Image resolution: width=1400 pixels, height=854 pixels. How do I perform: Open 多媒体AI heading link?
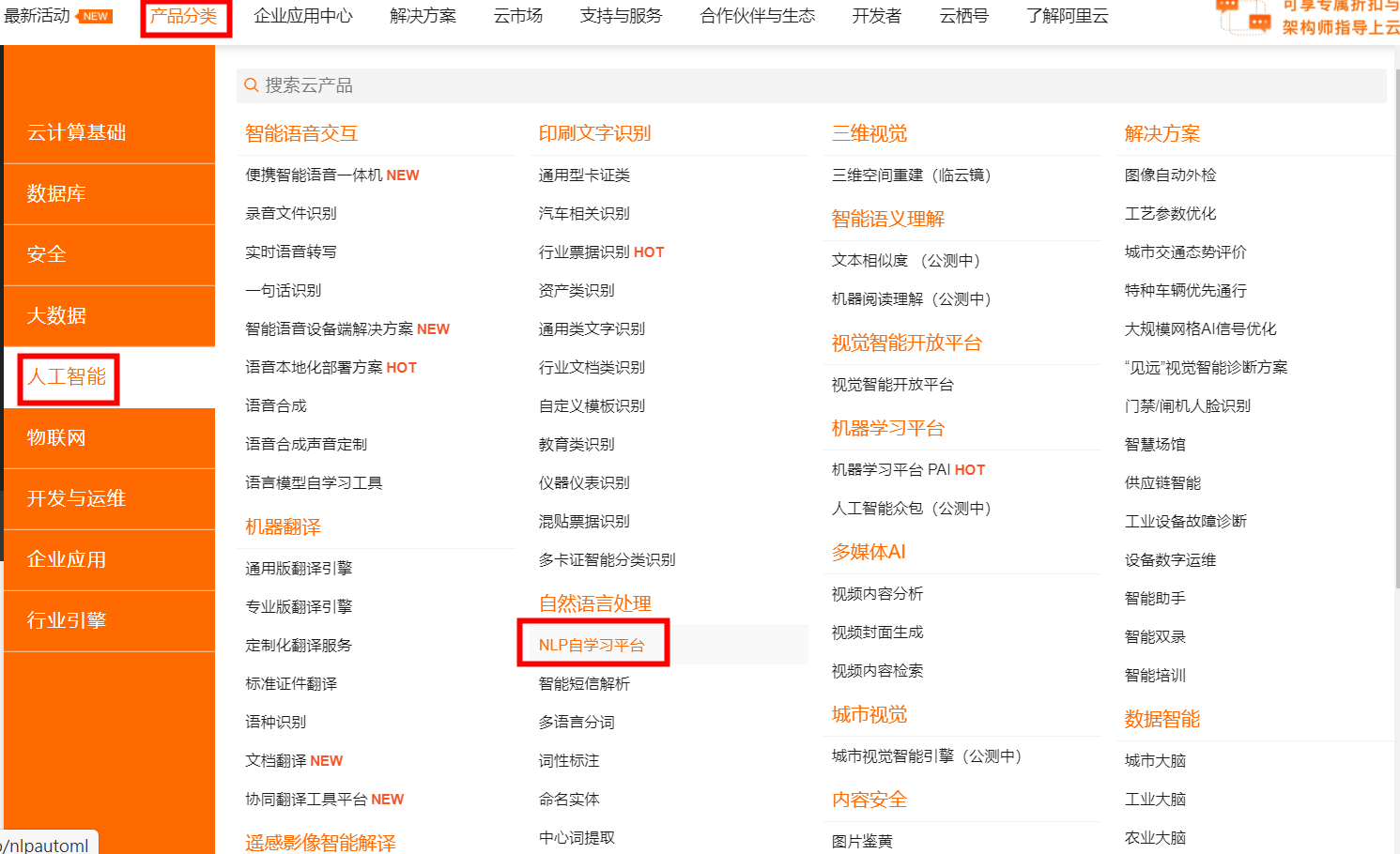[x=869, y=552]
